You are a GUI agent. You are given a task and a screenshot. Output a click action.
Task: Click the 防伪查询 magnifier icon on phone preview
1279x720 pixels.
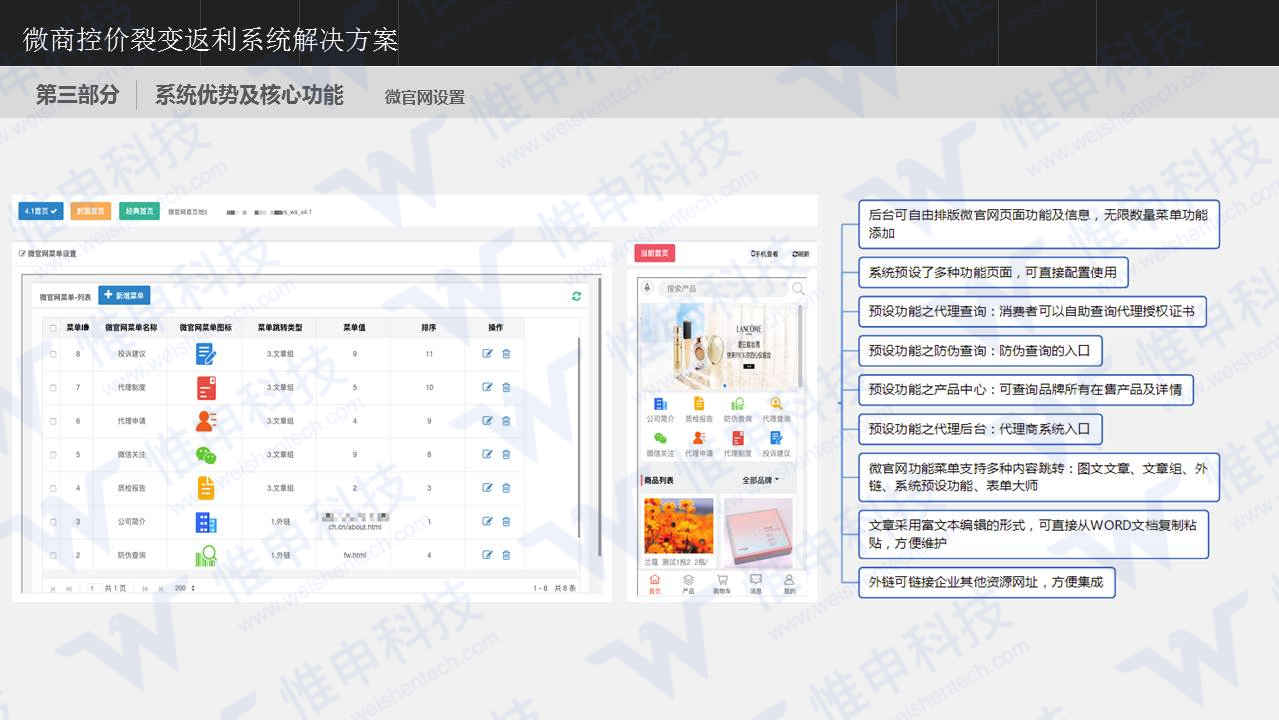coord(737,404)
